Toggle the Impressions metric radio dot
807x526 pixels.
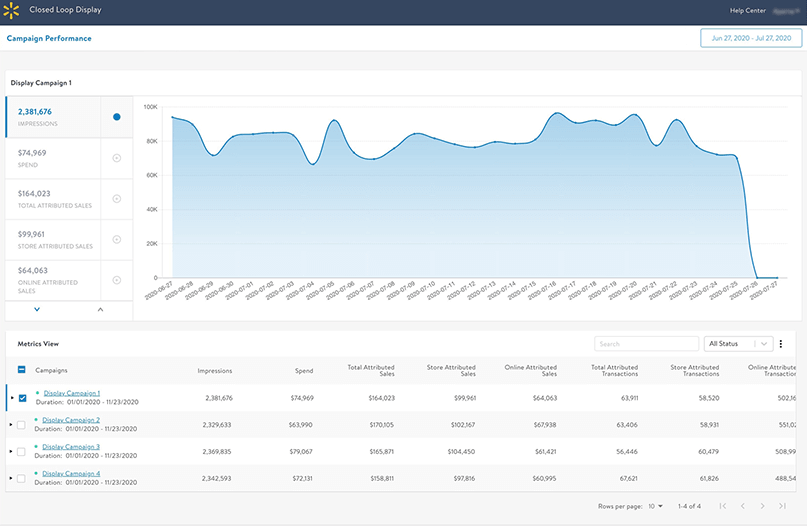tap(117, 117)
